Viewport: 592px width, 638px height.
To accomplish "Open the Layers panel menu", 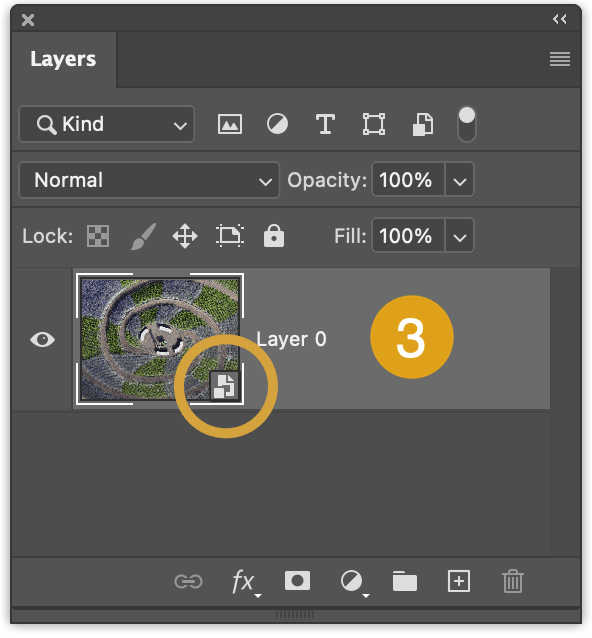I will pos(560,59).
